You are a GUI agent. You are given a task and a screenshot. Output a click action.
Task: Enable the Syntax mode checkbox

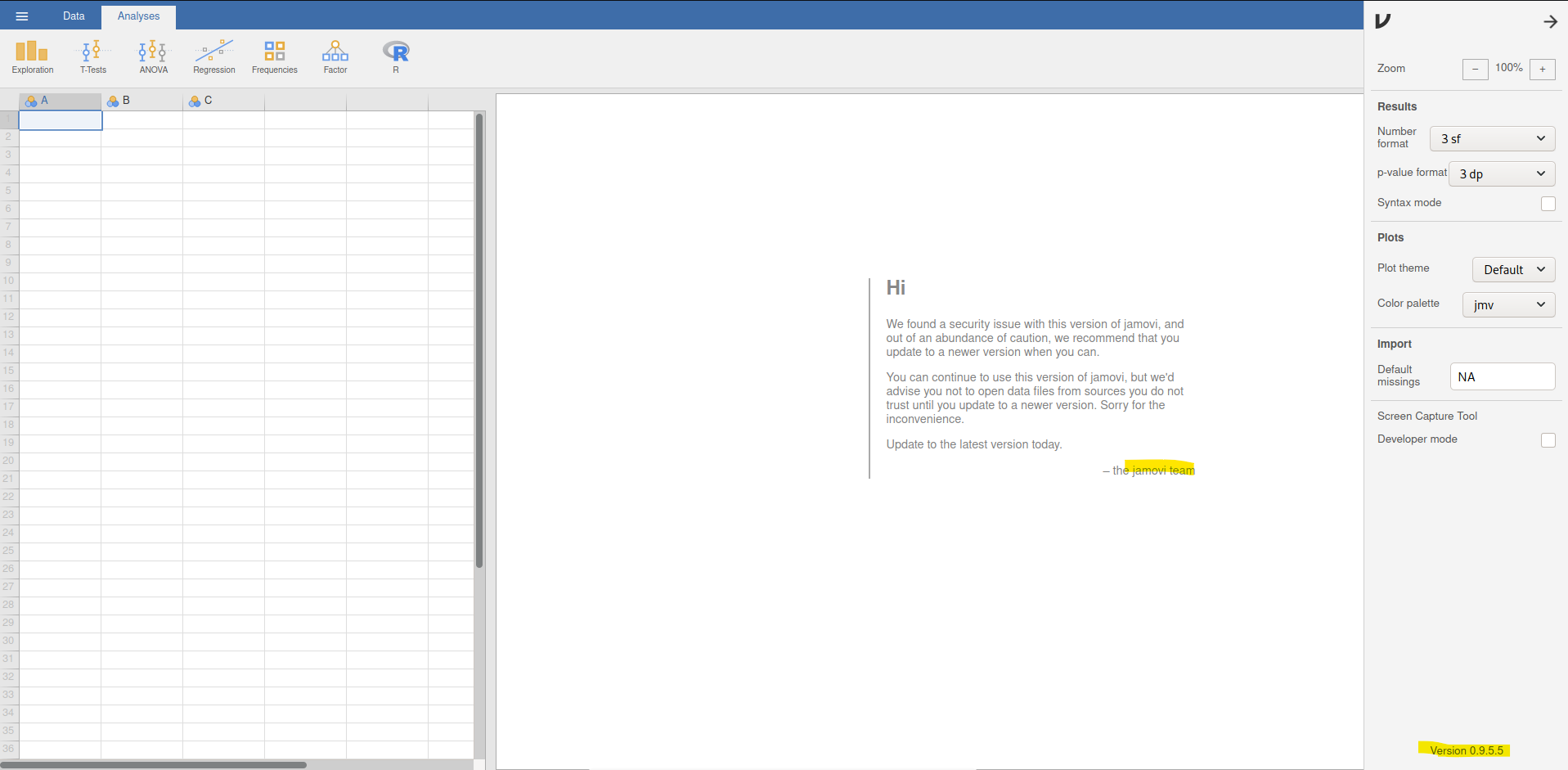pyautogui.click(x=1548, y=204)
